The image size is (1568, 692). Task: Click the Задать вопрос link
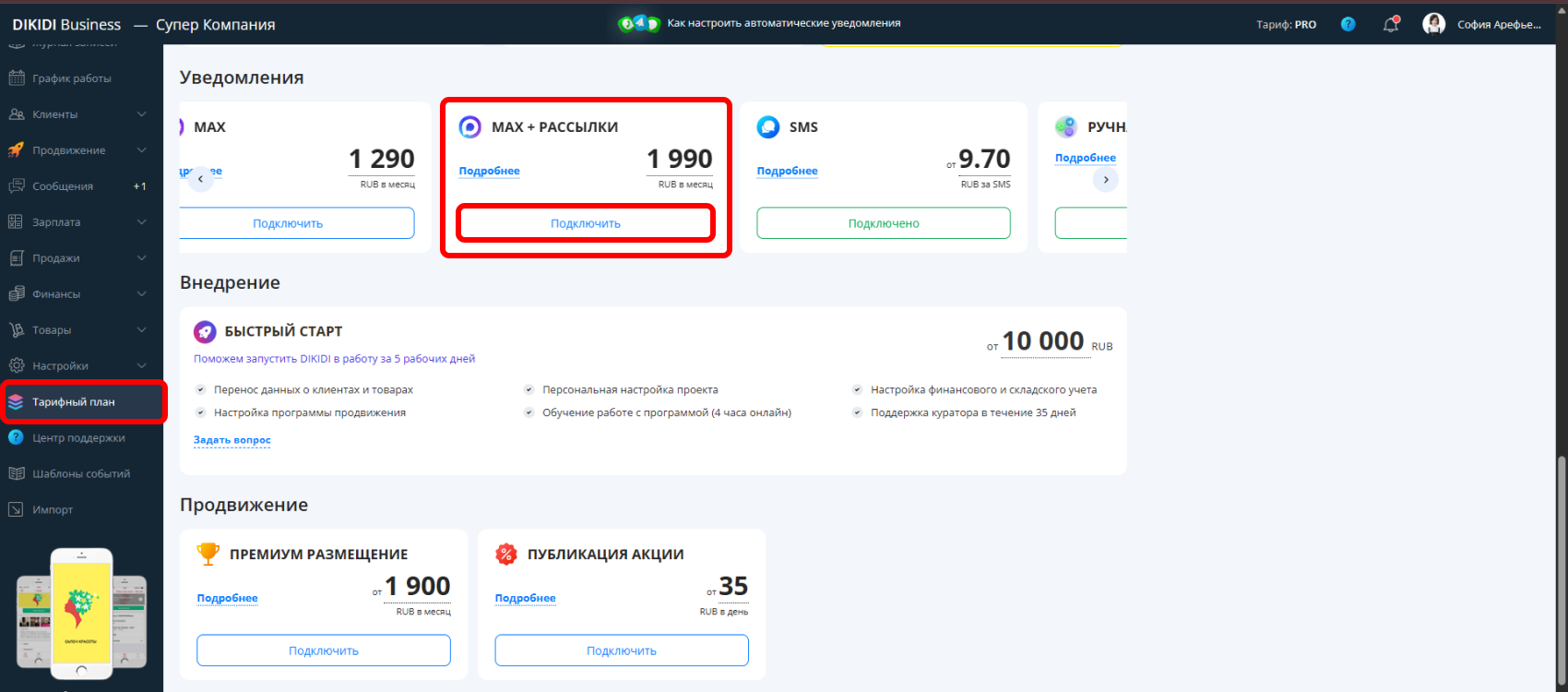(x=232, y=440)
